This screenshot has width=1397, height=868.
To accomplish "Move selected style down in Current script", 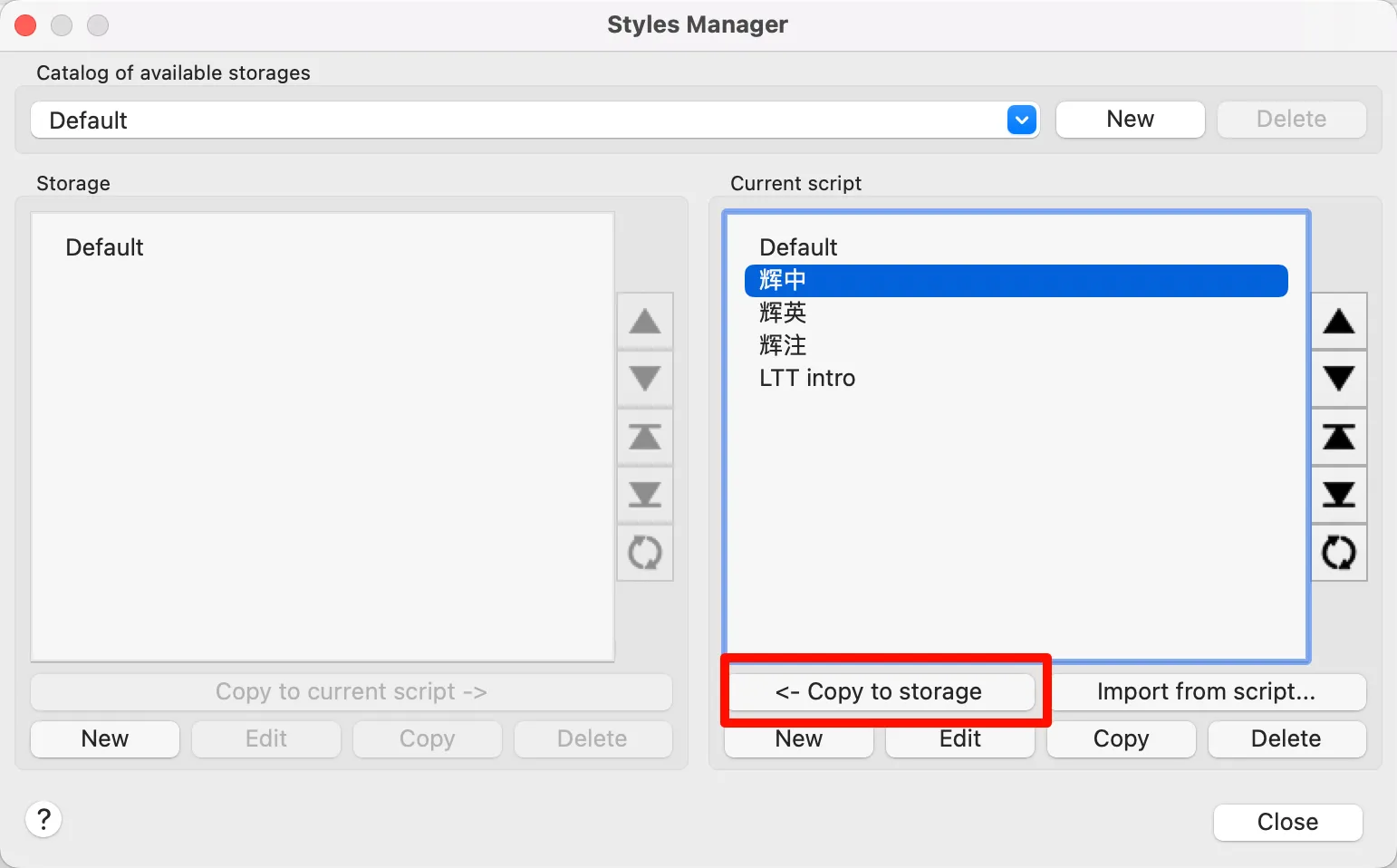I will click(x=1338, y=379).
